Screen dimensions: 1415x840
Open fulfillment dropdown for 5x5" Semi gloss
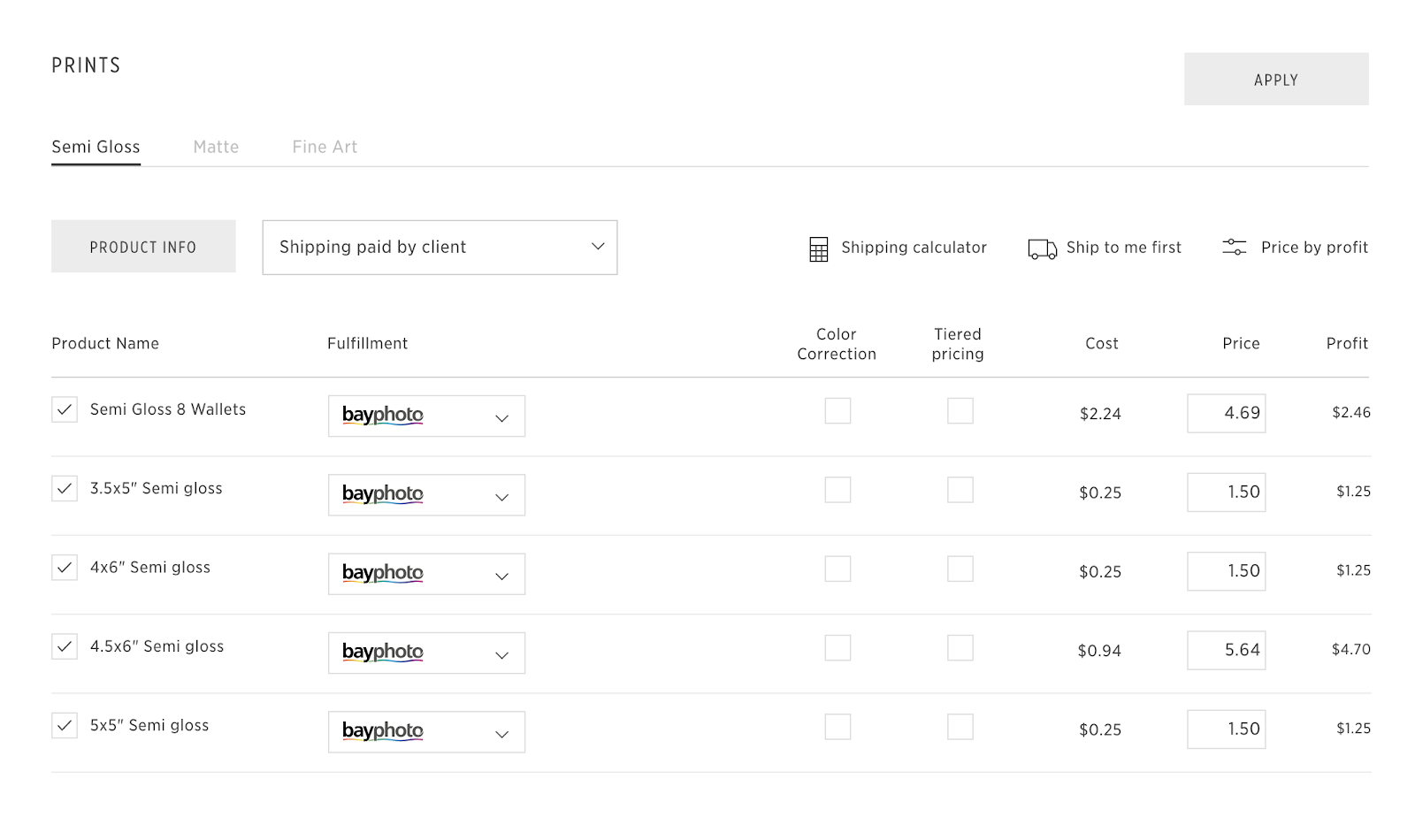426,732
